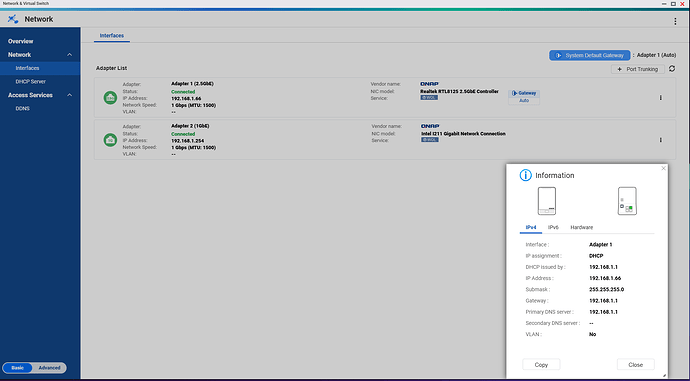The image size is (690, 381).
Task: Switch to Basic mode
Action: (x=18, y=368)
